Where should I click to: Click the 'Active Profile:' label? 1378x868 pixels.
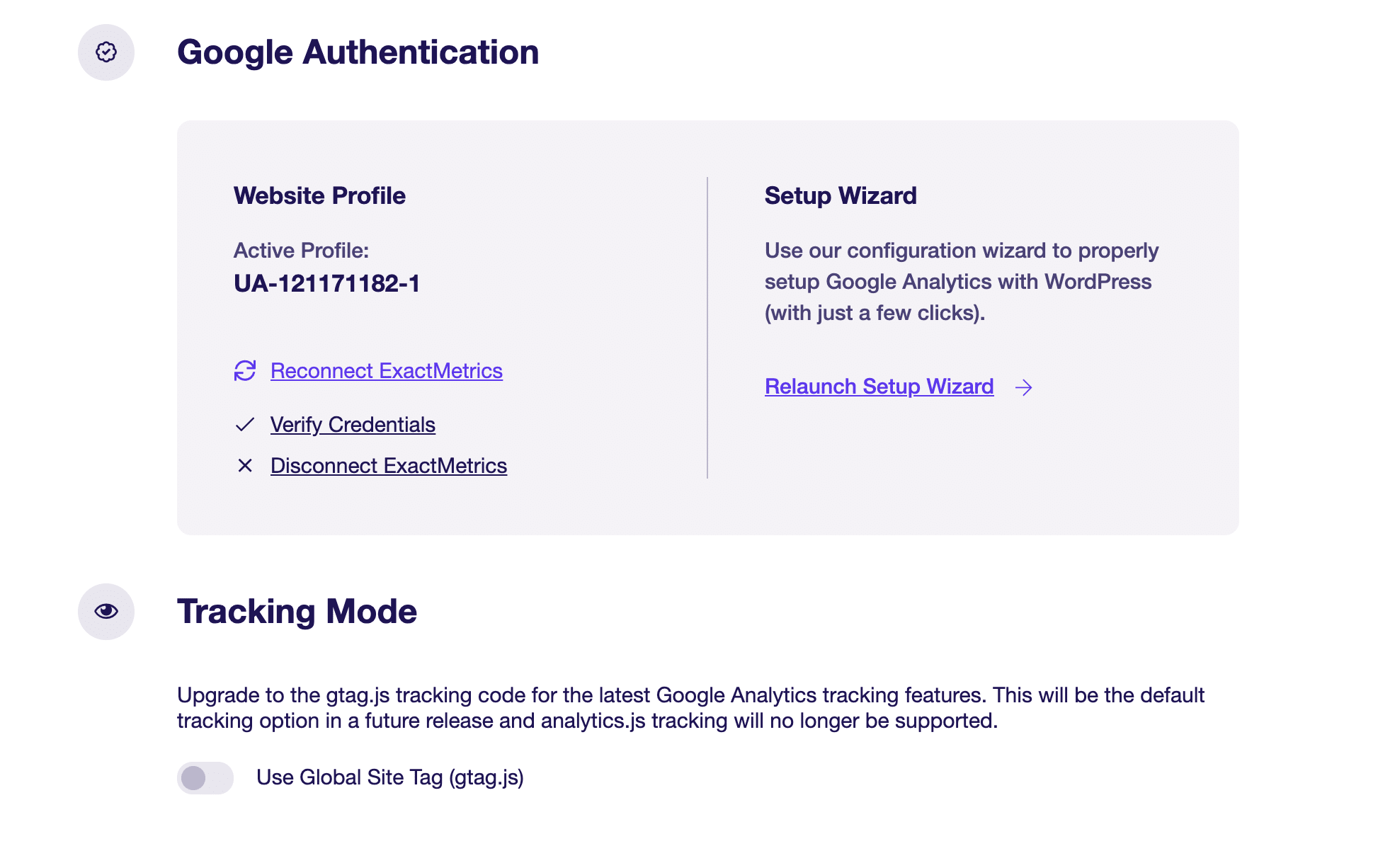pos(302,251)
